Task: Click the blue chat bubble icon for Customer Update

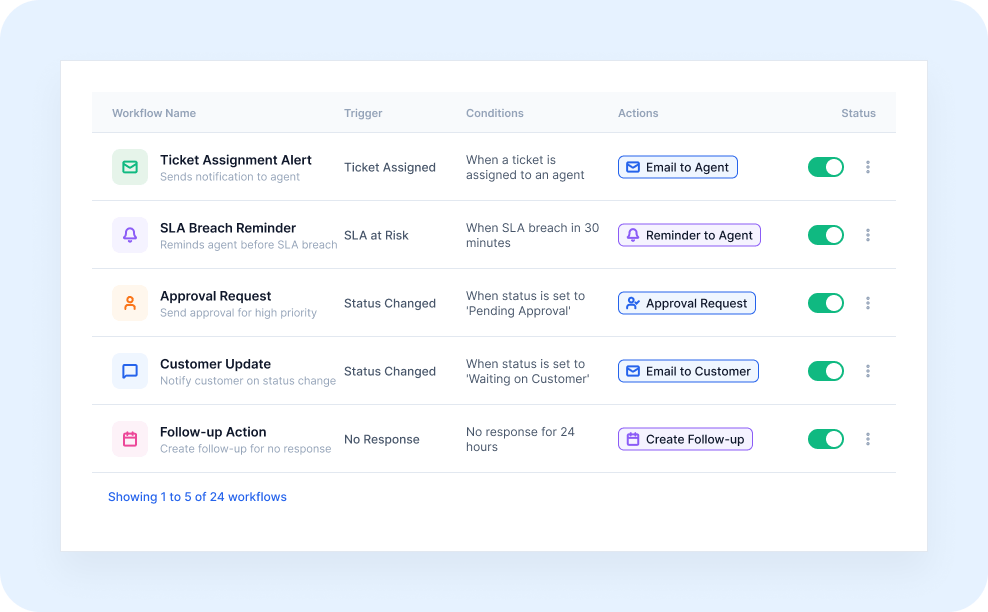Action: (x=130, y=371)
